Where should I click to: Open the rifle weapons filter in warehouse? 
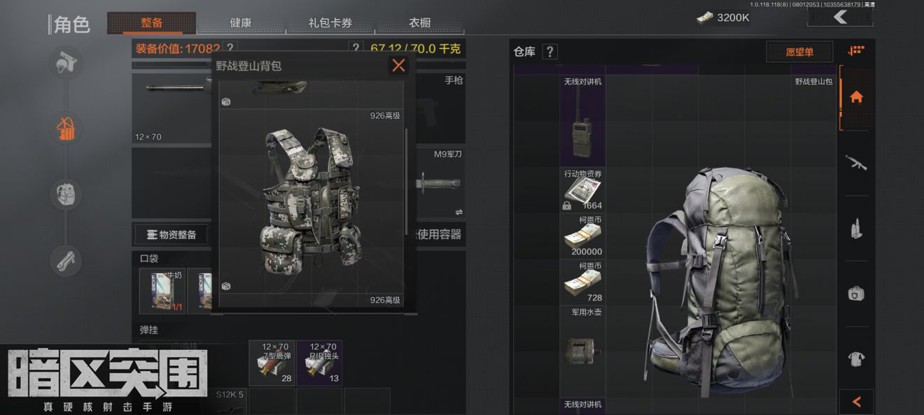click(856, 163)
